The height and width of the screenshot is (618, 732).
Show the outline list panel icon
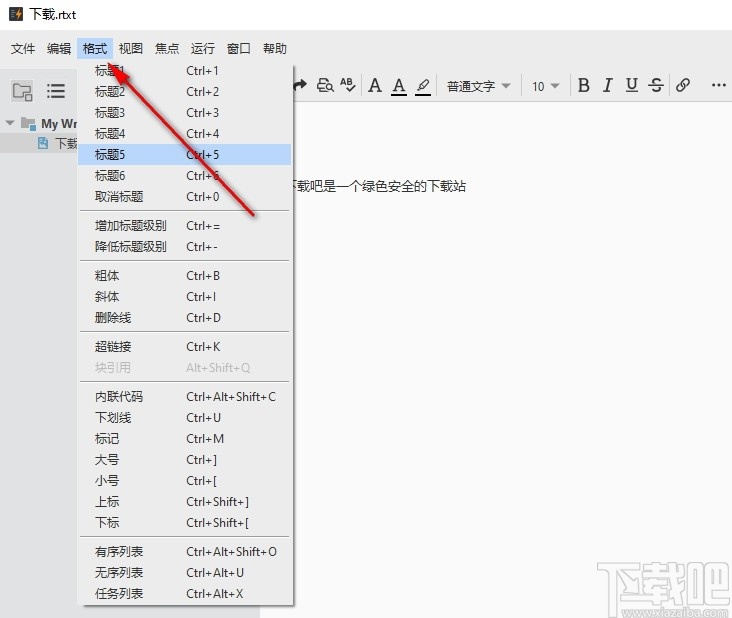tap(56, 91)
